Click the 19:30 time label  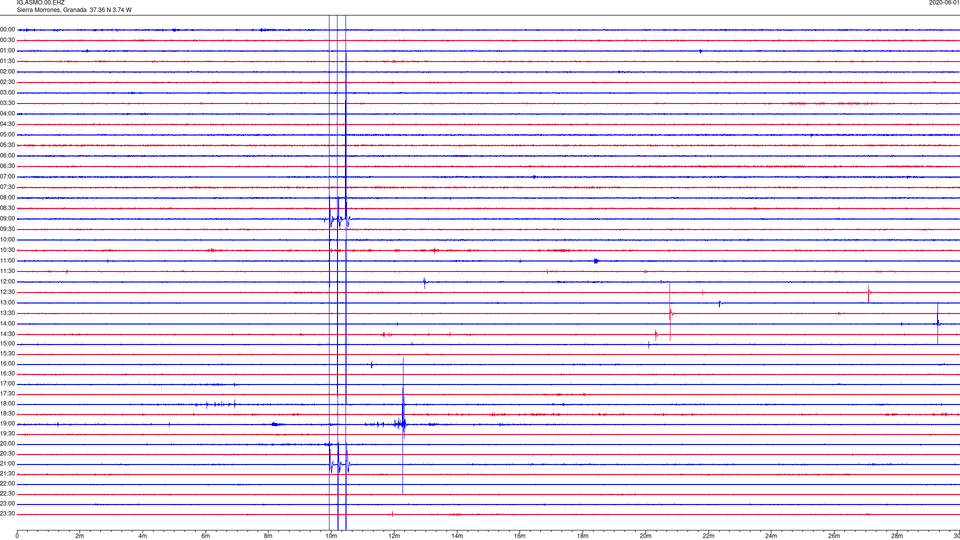pos(7,433)
